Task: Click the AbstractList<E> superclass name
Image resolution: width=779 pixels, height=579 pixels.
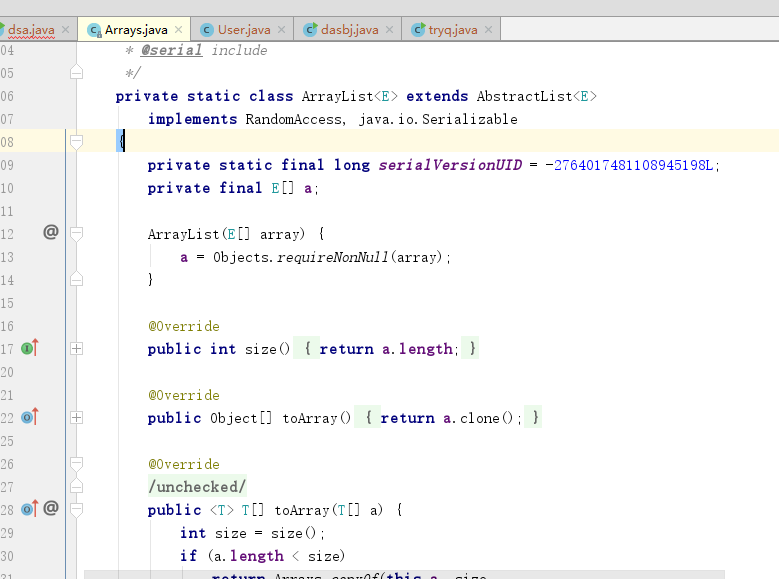Action: 537,96
